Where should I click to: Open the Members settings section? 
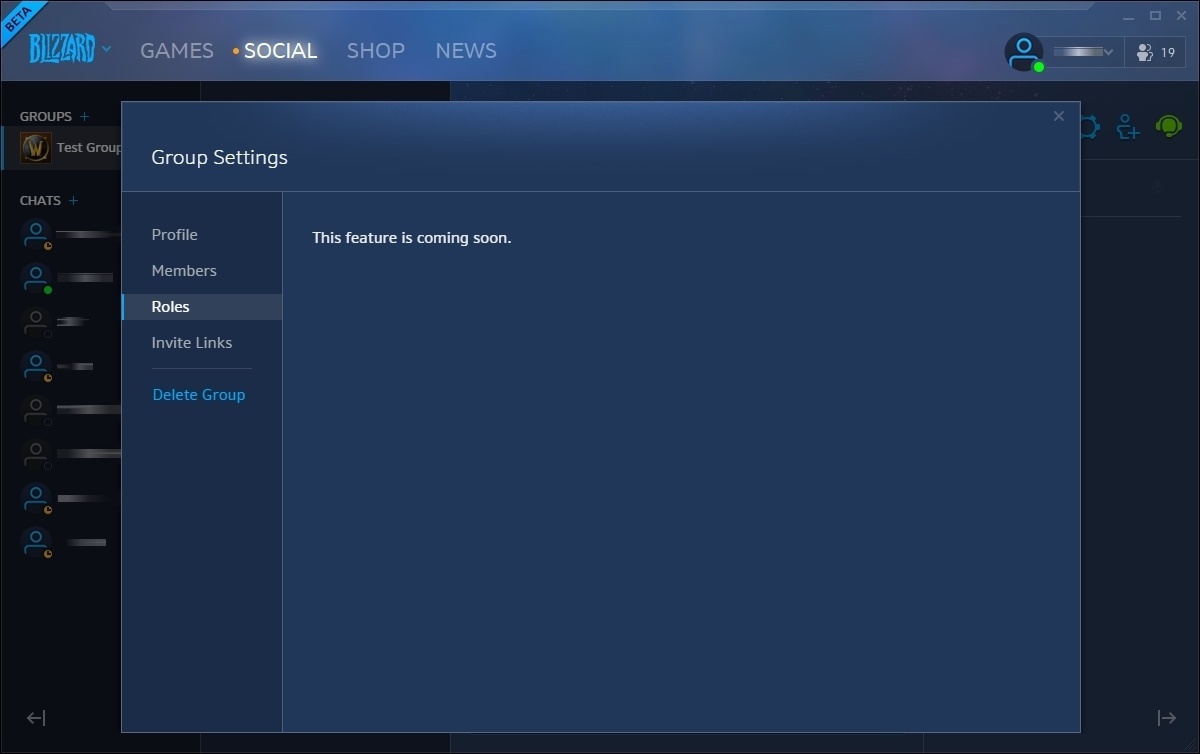click(x=184, y=271)
